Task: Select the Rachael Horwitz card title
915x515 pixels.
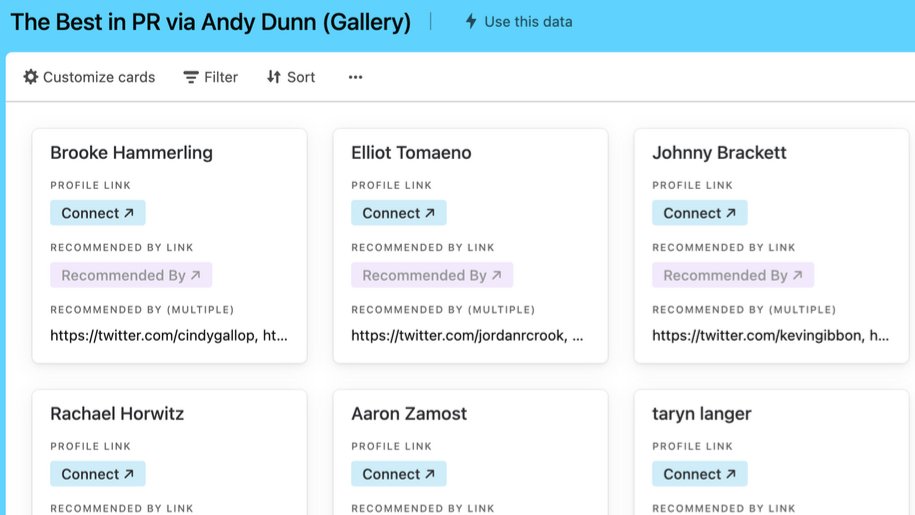Action: pyautogui.click(x=117, y=414)
